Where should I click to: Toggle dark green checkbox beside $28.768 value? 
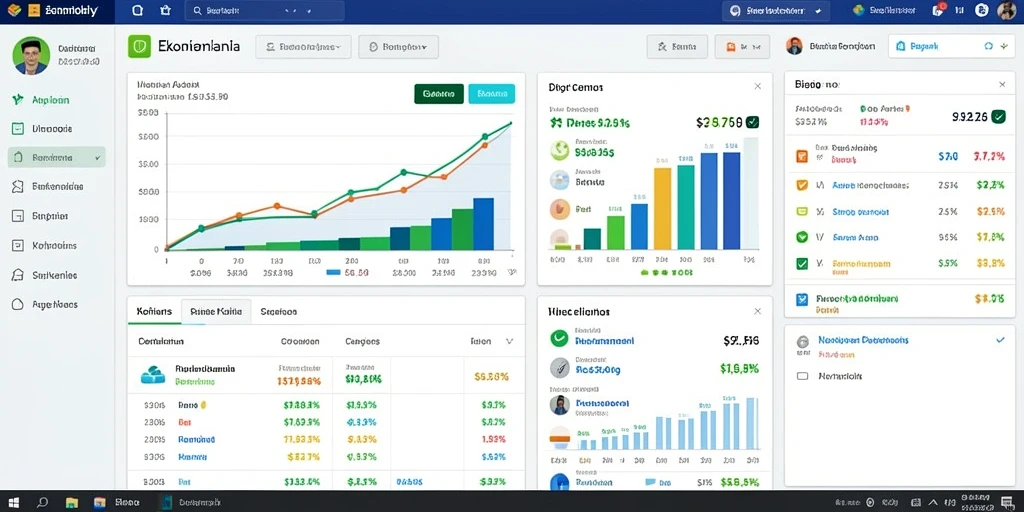pyautogui.click(x=752, y=121)
